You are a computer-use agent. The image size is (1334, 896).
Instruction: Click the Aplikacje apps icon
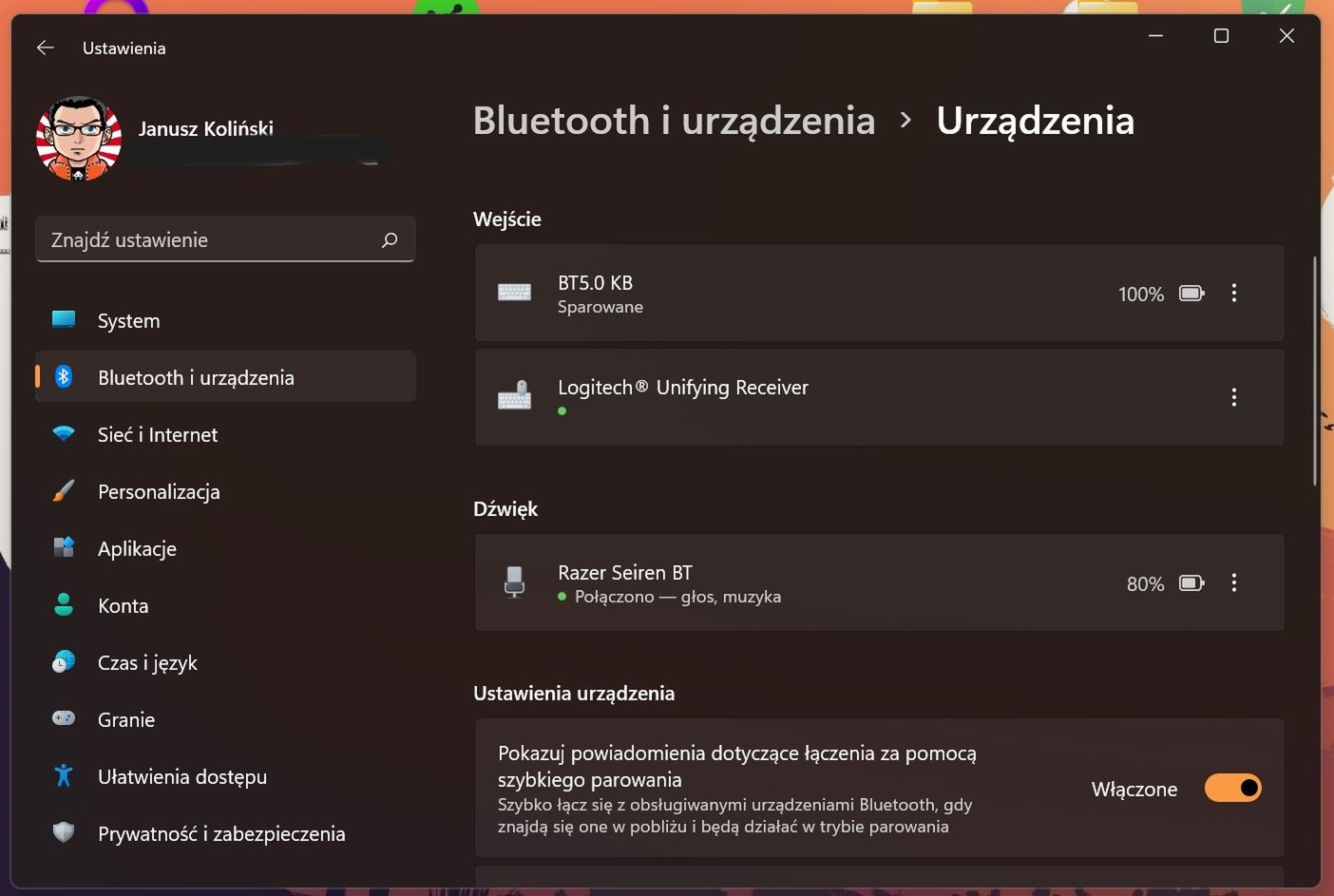[x=64, y=547]
